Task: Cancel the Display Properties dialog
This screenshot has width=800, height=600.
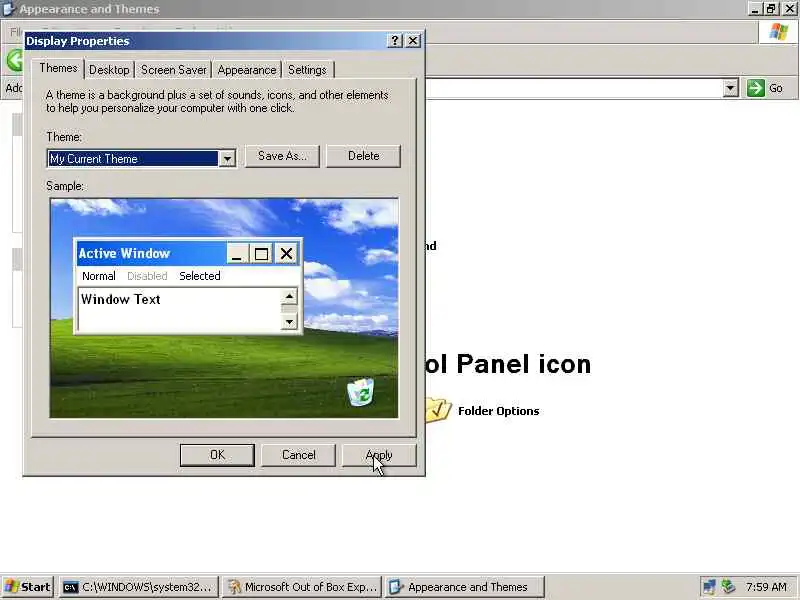Action: pos(298,455)
